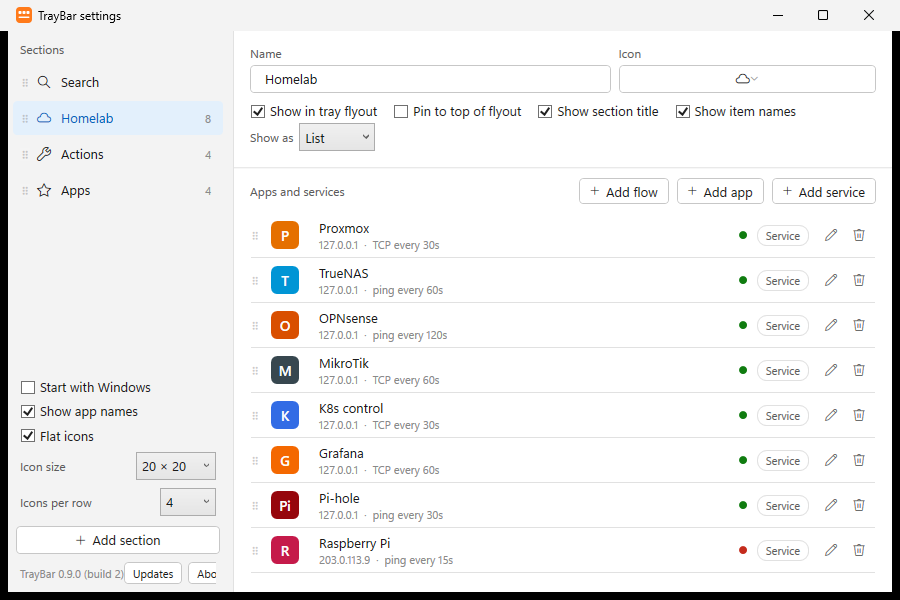Image resolution: width=900 pixels, height=600 pixels.
Task: Uncheck Show in tray flyout
Action: pyautogui.click(x=258, y=111)
